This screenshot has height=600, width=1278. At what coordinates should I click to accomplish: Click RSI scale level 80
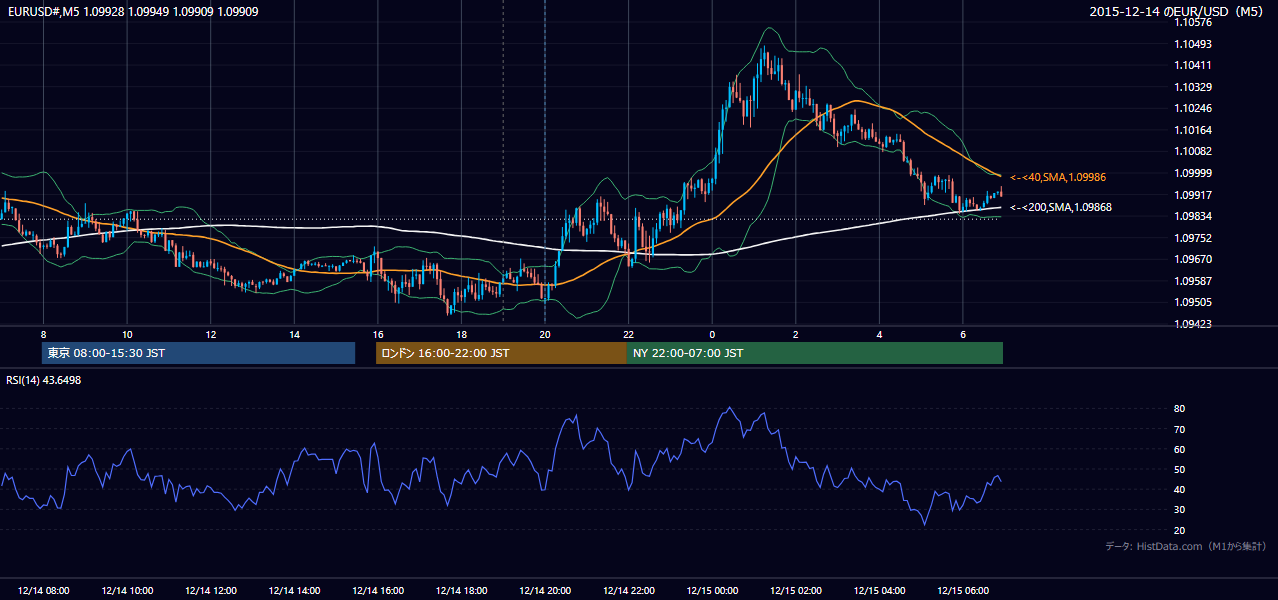(x=1179, y=409)
